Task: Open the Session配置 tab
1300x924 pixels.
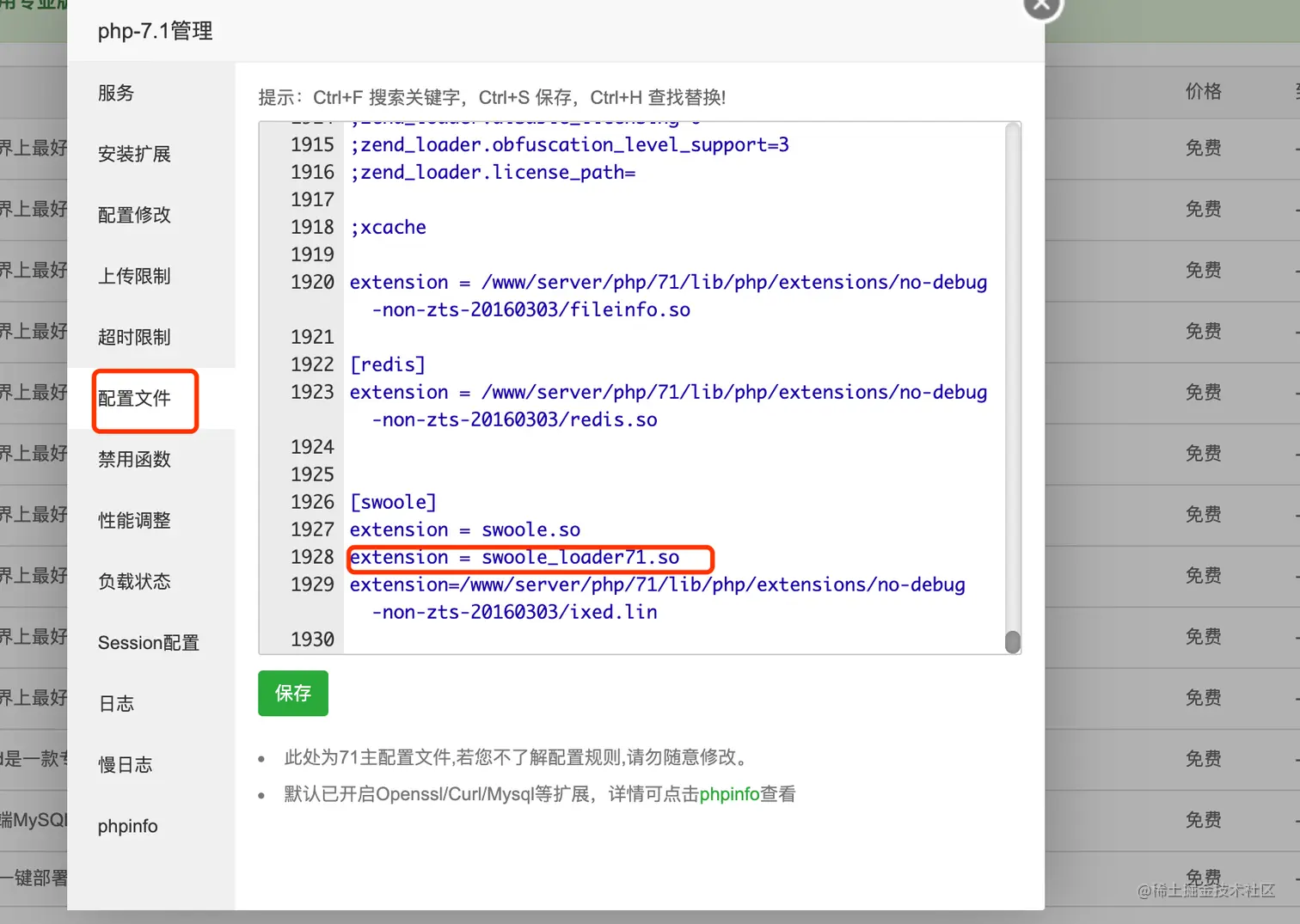Action: (148, 642)
